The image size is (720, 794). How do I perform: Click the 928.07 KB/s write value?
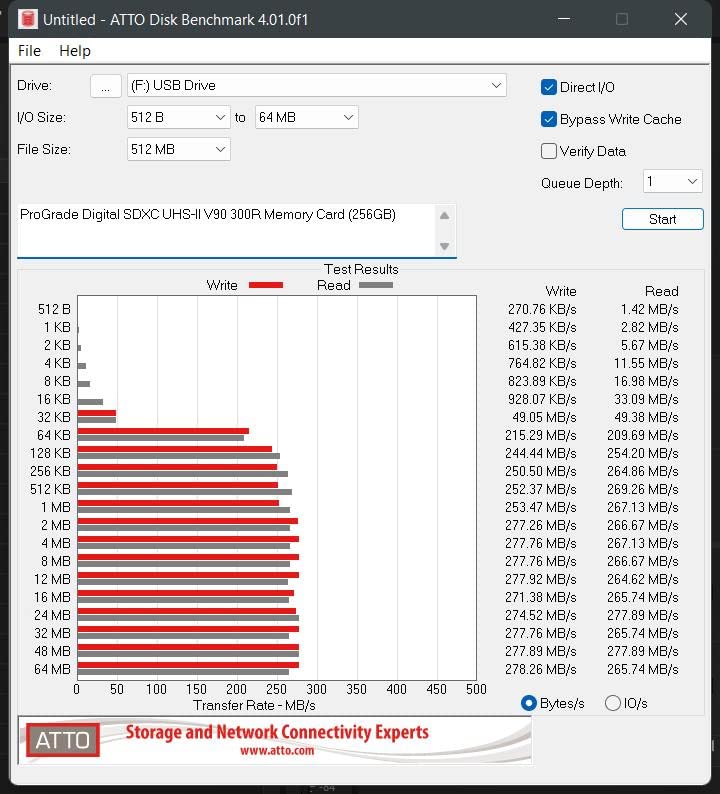coord(542,400)
